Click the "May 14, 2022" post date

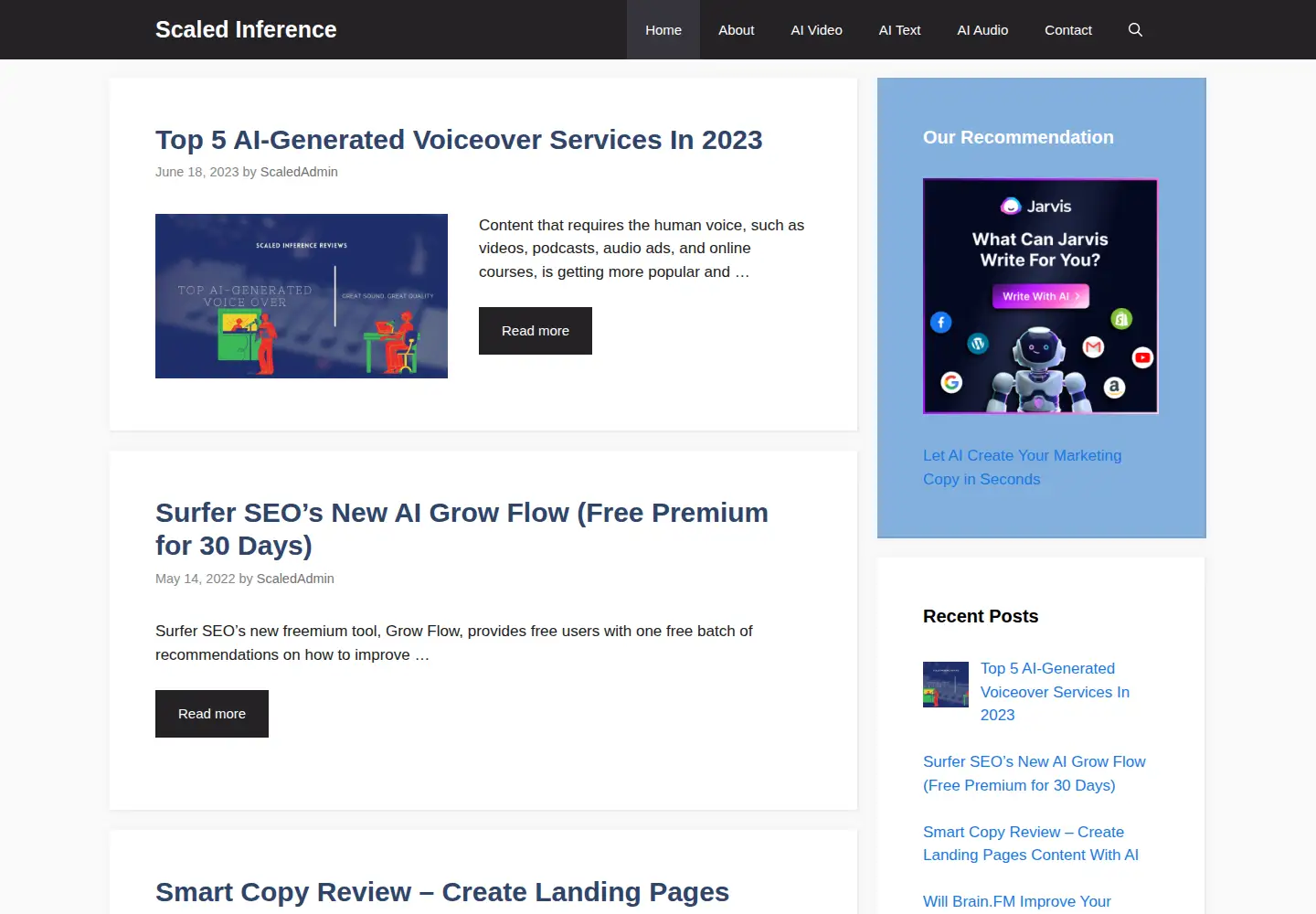[195, 579]
